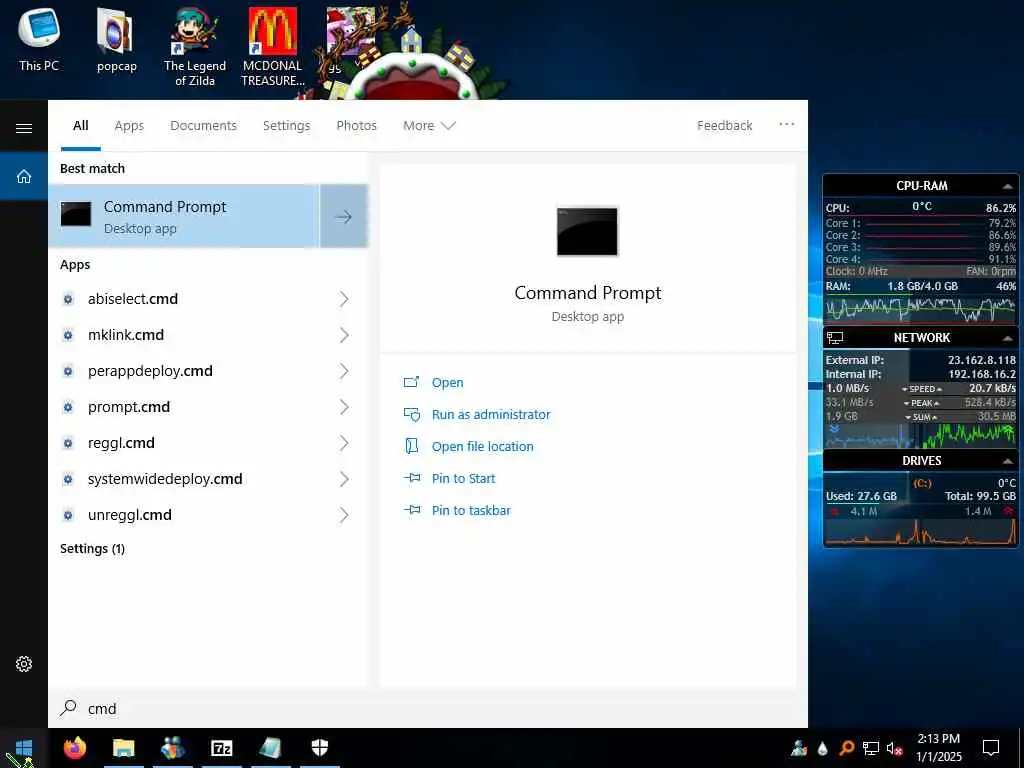Open The Legend of Zilda shortcut
Image resolution: width=1024 pixels, height=768 pixels.
point(195,47)
